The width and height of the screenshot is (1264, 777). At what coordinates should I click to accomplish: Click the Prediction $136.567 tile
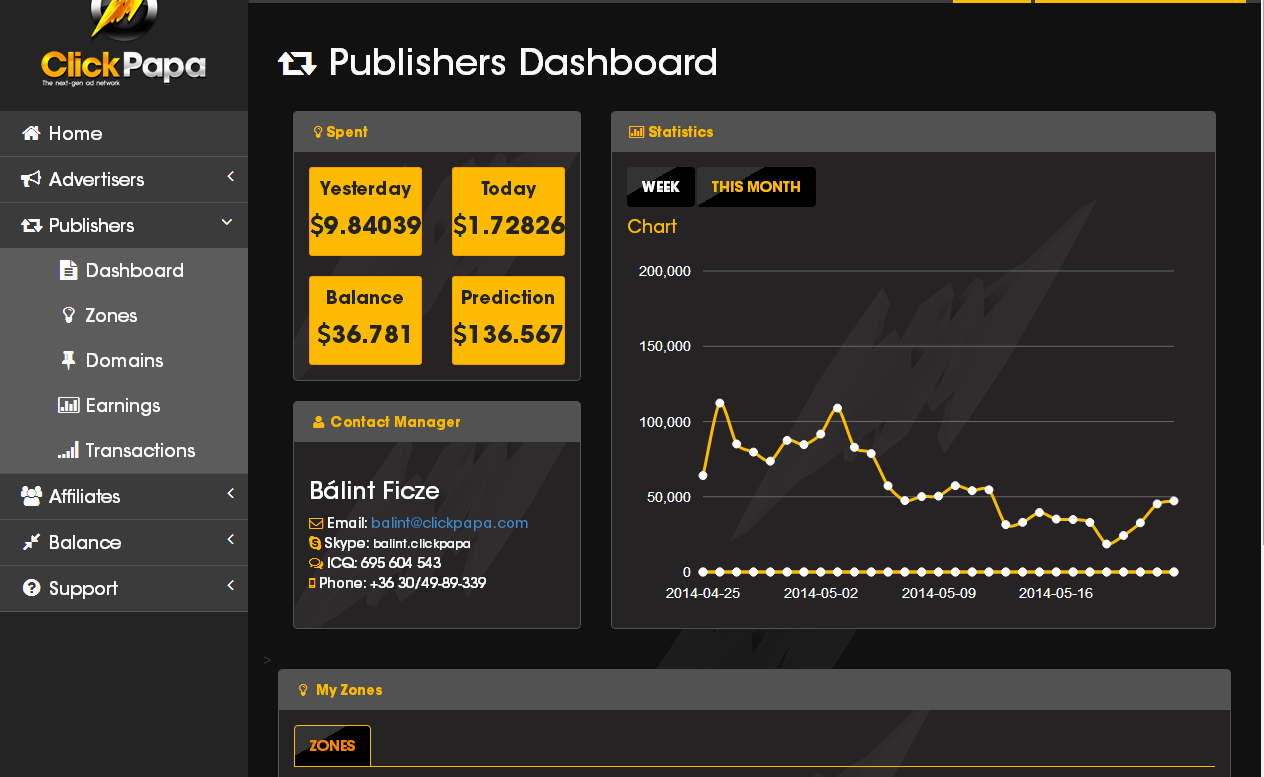click(x=508, y=320)
